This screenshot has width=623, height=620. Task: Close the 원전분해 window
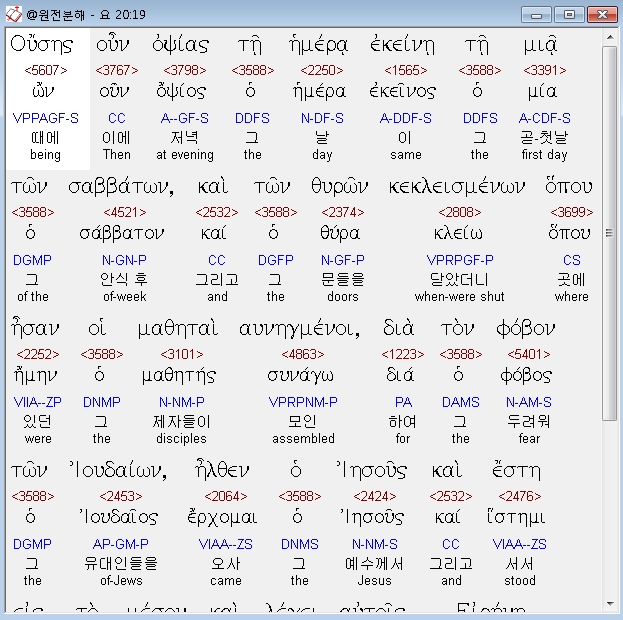pyautogui.click(x=602, y=15)
